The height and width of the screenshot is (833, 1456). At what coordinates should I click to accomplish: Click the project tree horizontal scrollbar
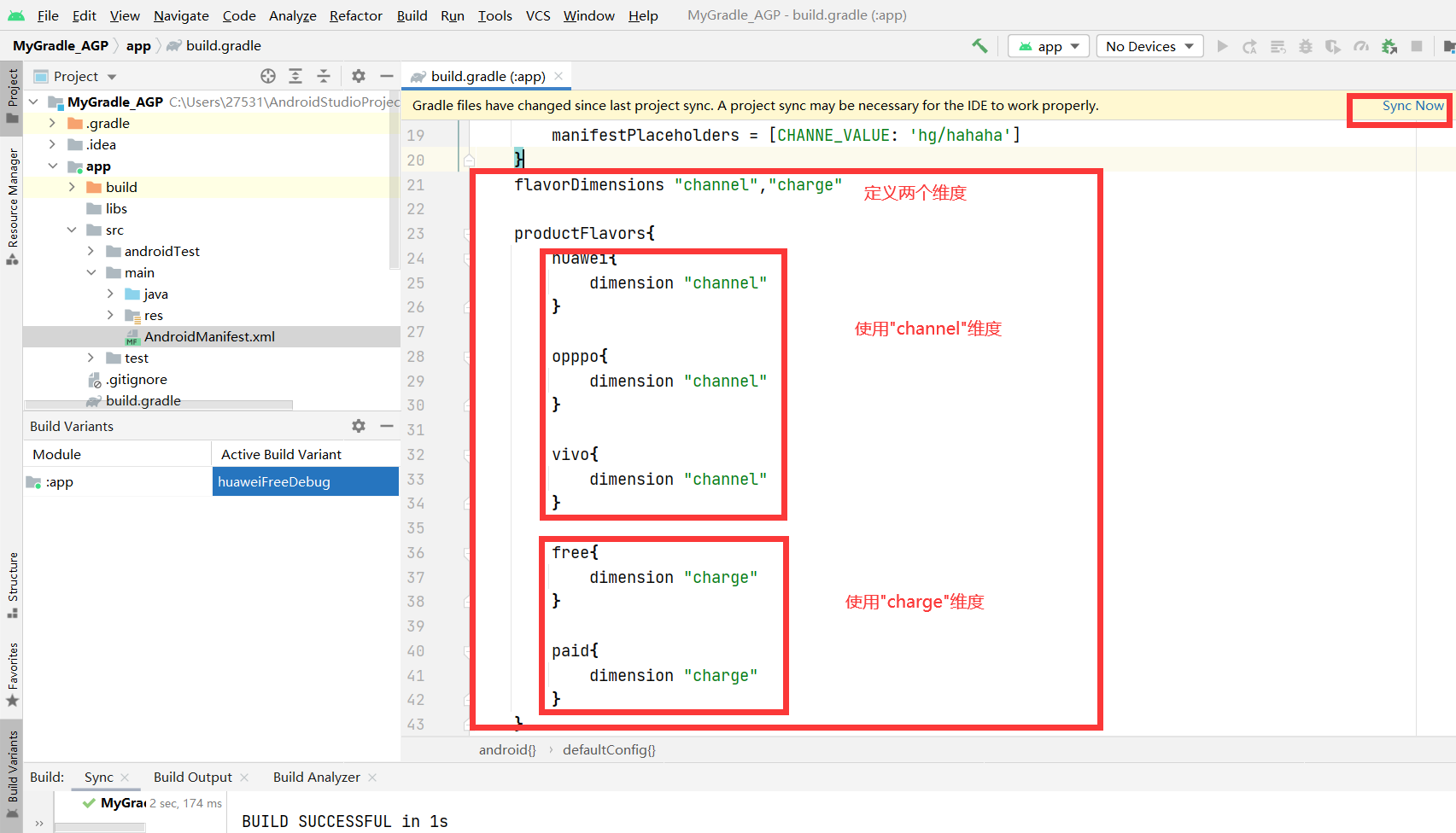[x=159, y=405]
